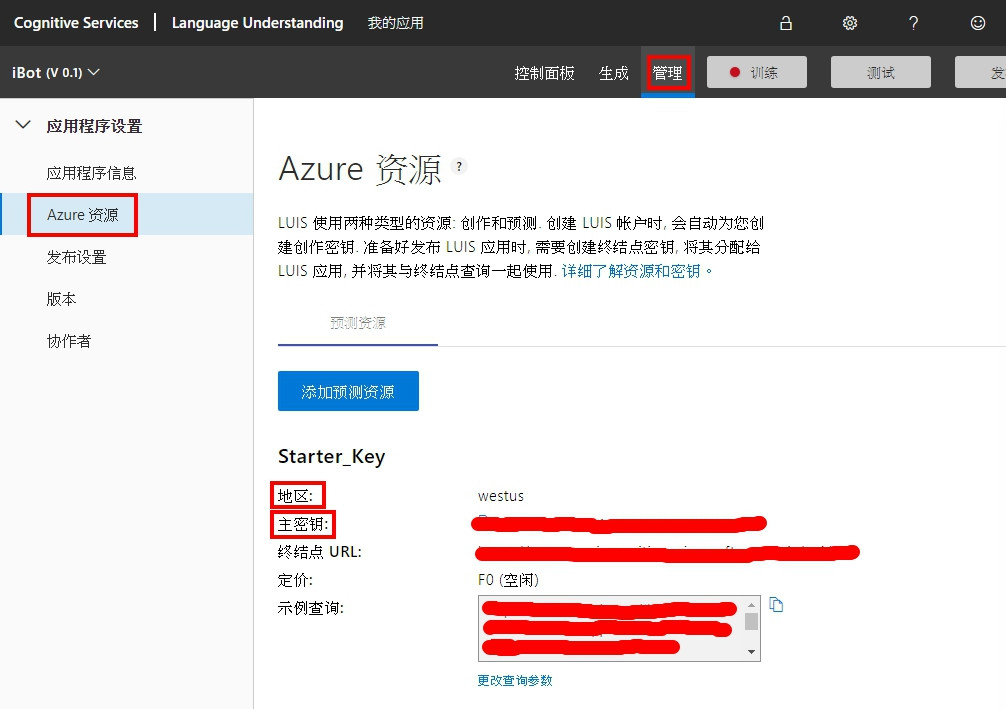Copy the example query with copy icon
This screenshot has height=709, width=1006.
776,604
